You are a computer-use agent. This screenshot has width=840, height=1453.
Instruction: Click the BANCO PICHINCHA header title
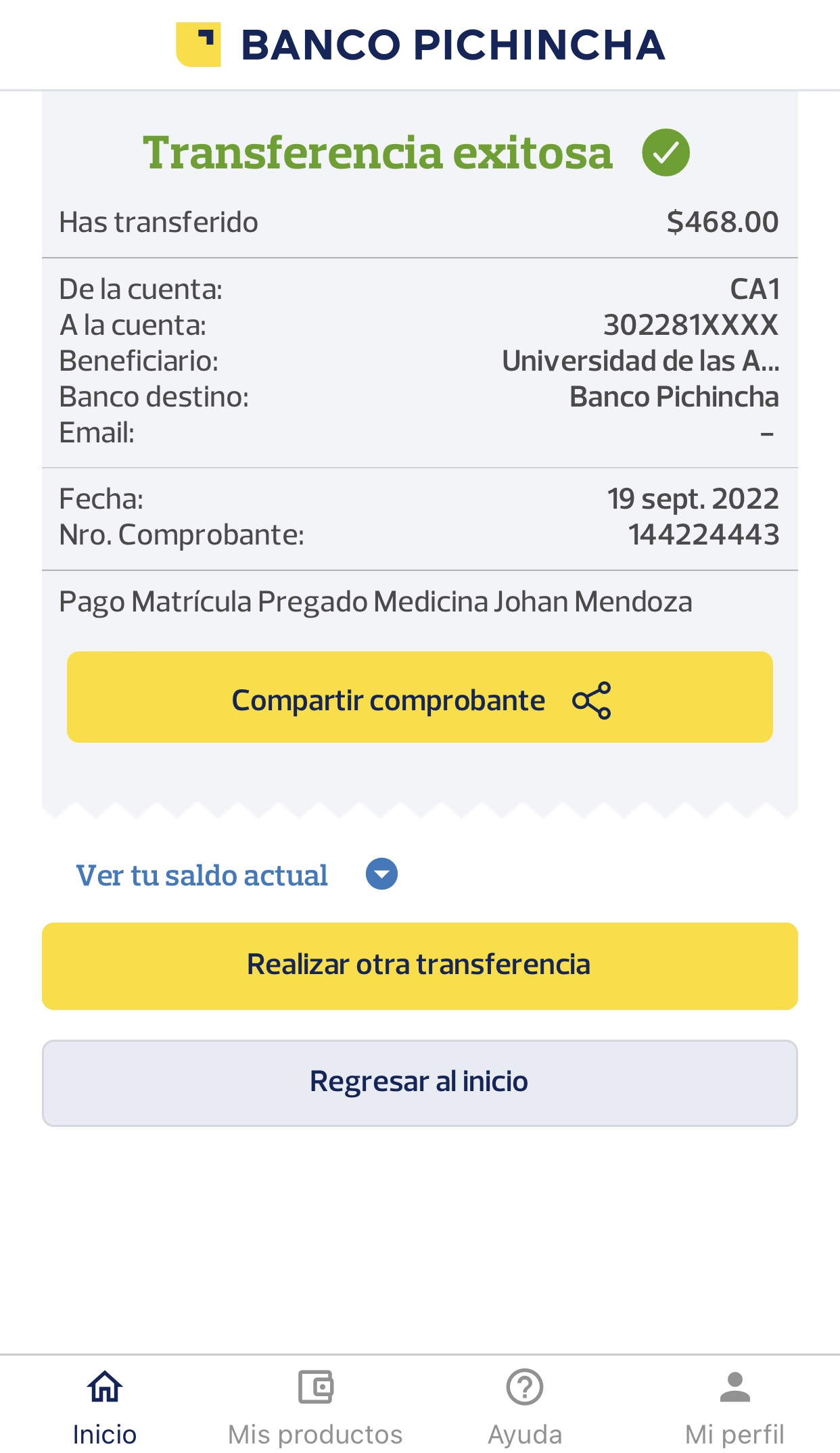(x=453, y=45)
